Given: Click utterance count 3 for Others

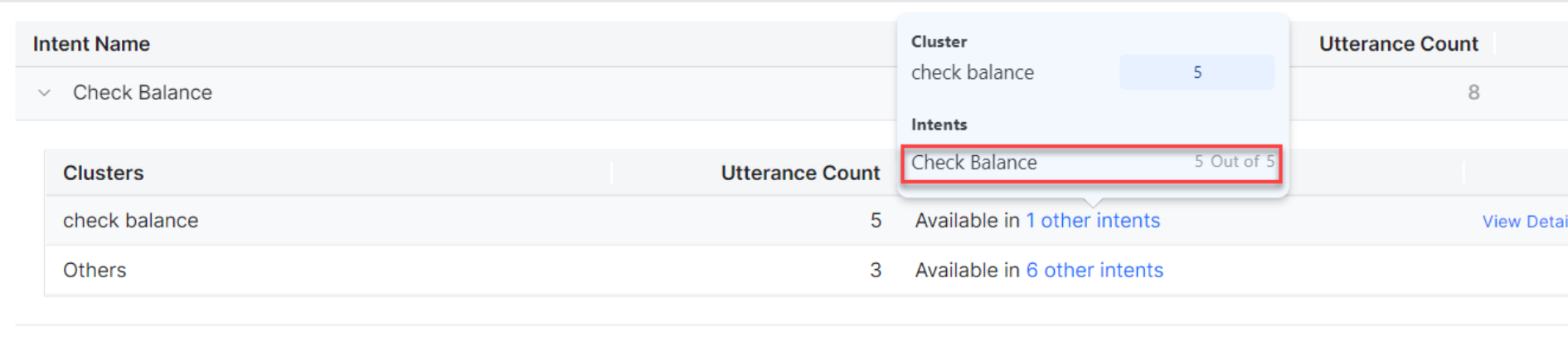Looking at the screenshot, I should click(x=876, y=271).
